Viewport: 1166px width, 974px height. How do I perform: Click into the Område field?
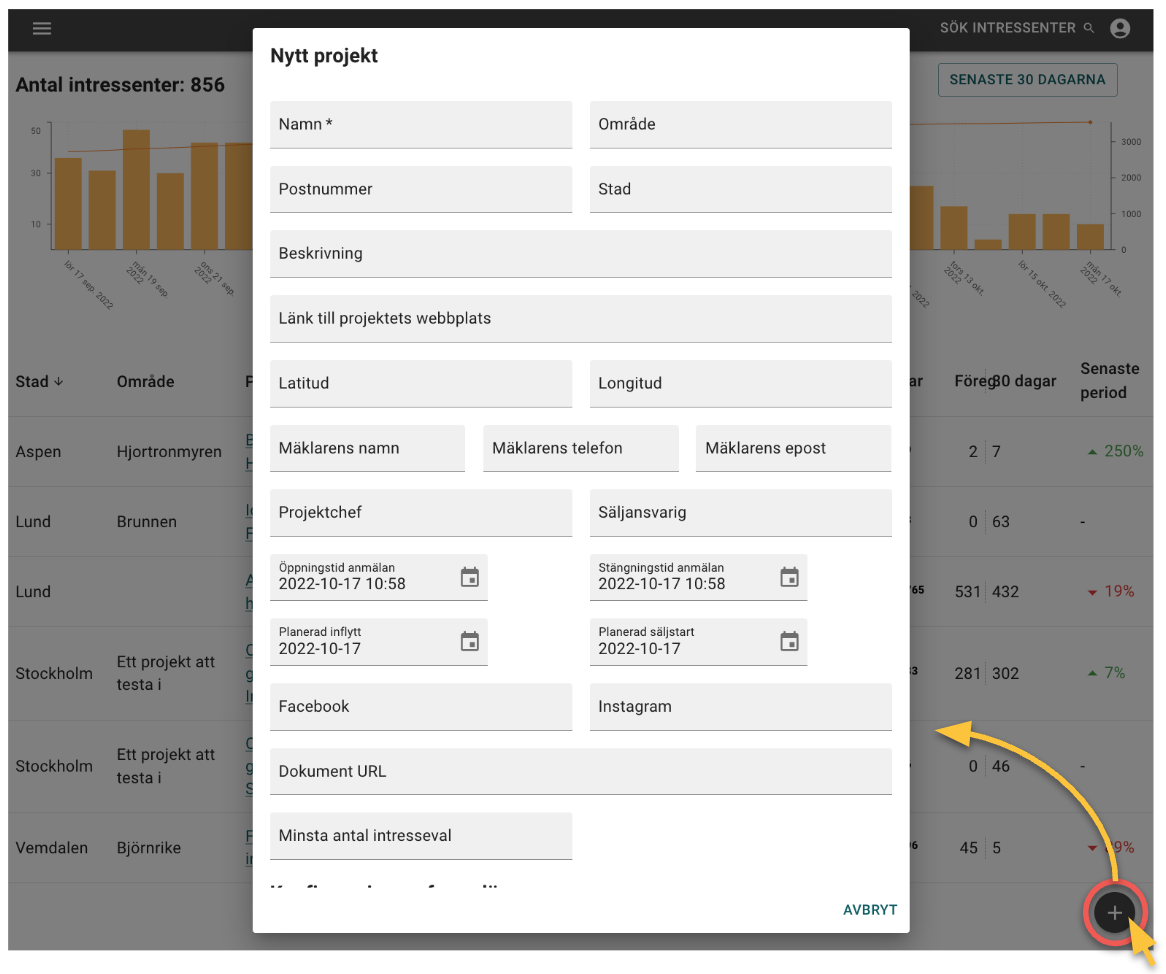point(740,125)
